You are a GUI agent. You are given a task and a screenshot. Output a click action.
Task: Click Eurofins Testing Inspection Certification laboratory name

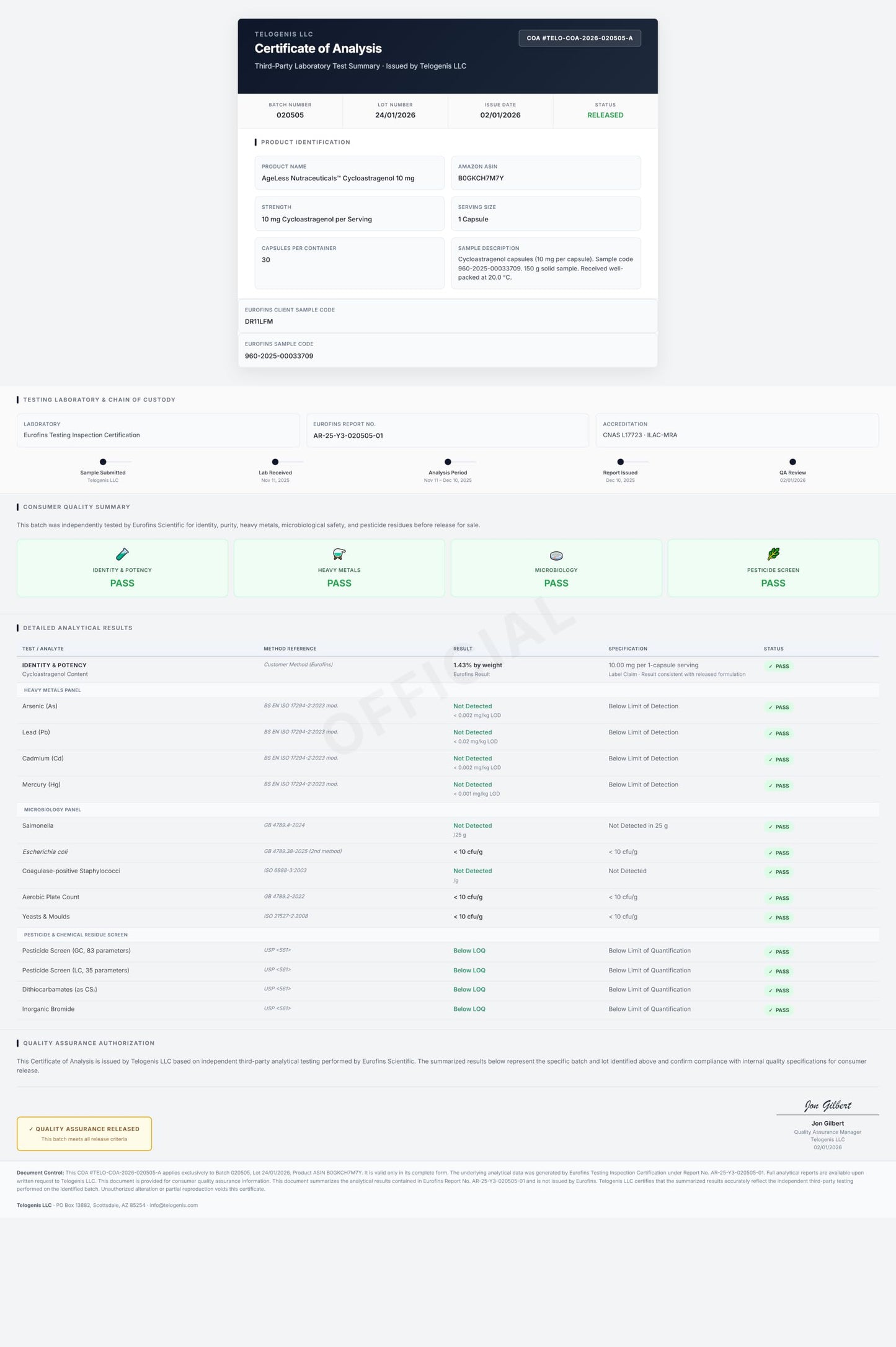click(82, 435)
